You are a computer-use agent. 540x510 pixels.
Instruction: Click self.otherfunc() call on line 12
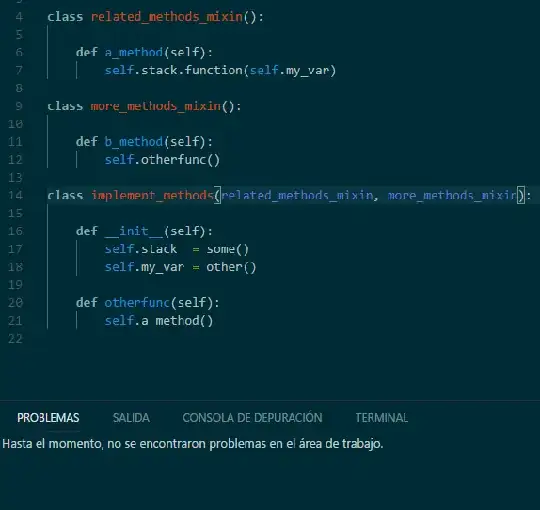click(162, 160)
